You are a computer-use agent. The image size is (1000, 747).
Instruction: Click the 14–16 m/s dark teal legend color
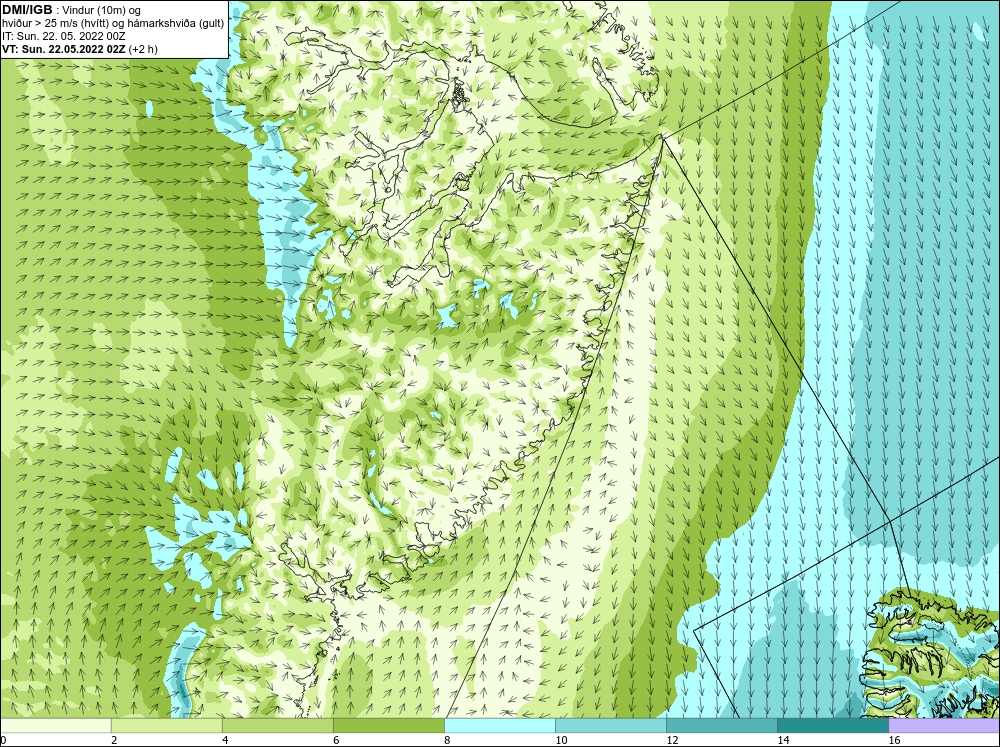833,725
